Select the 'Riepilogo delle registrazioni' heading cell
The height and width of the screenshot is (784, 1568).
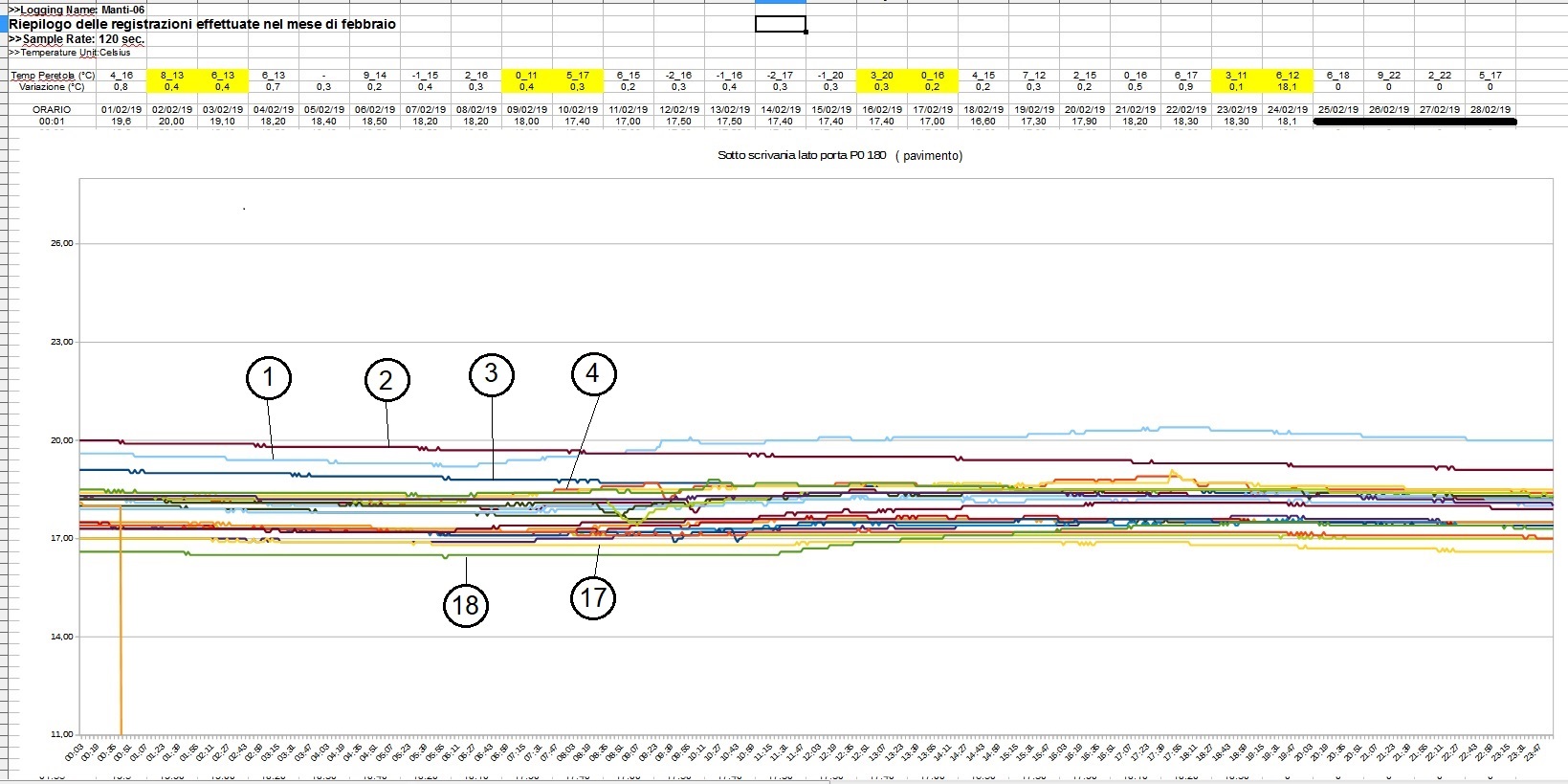click(x=202, y=24)
